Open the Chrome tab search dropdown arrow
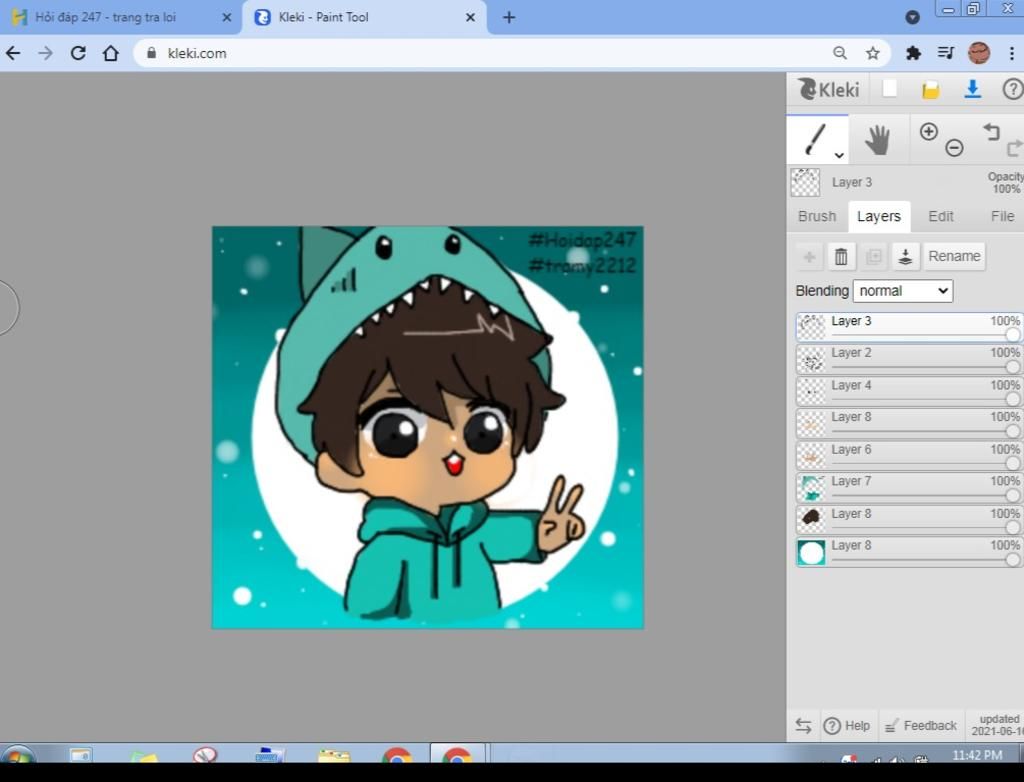The height and width of the screenshot is (782, 1024). coord(912,18)
